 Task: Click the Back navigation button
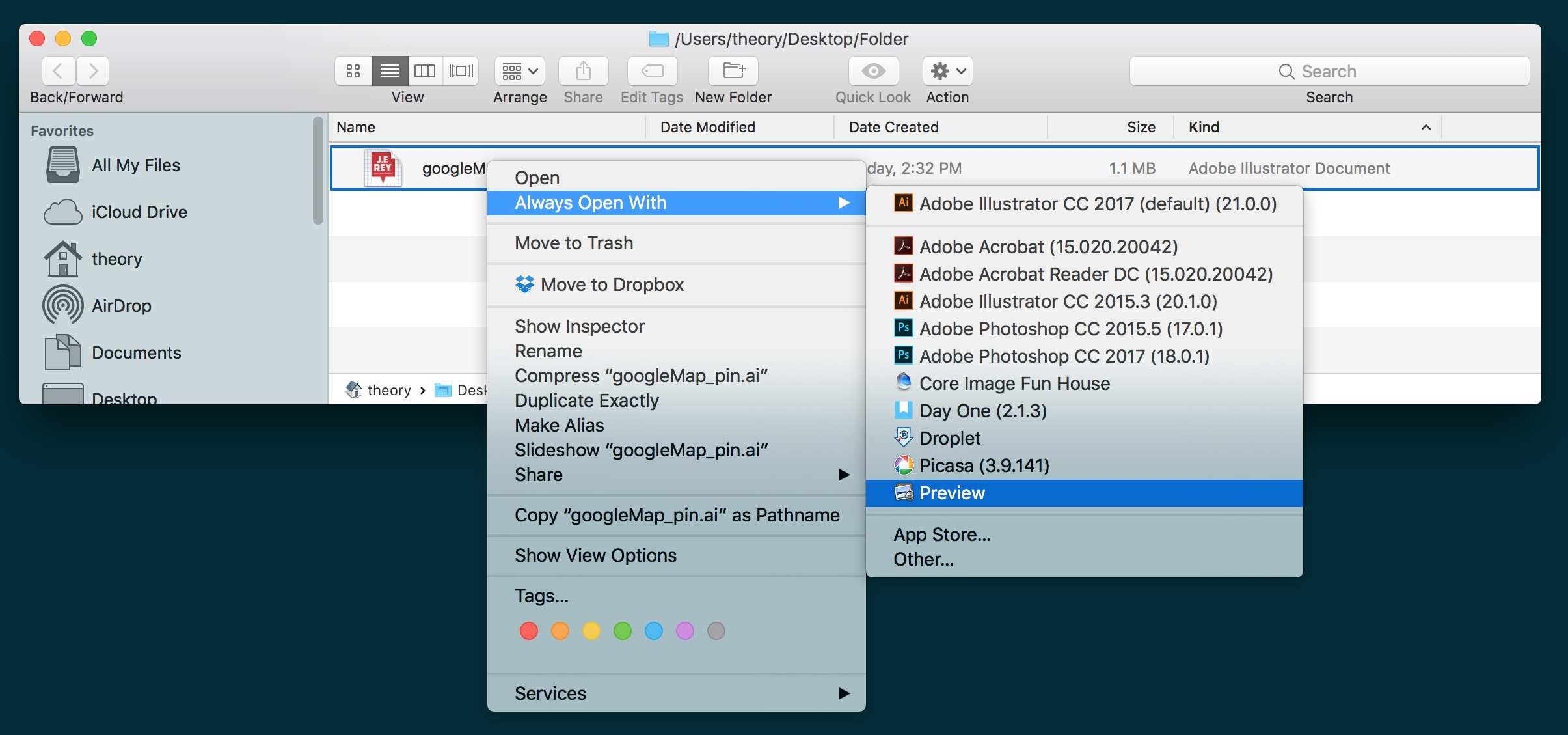[x=59, y=71]
